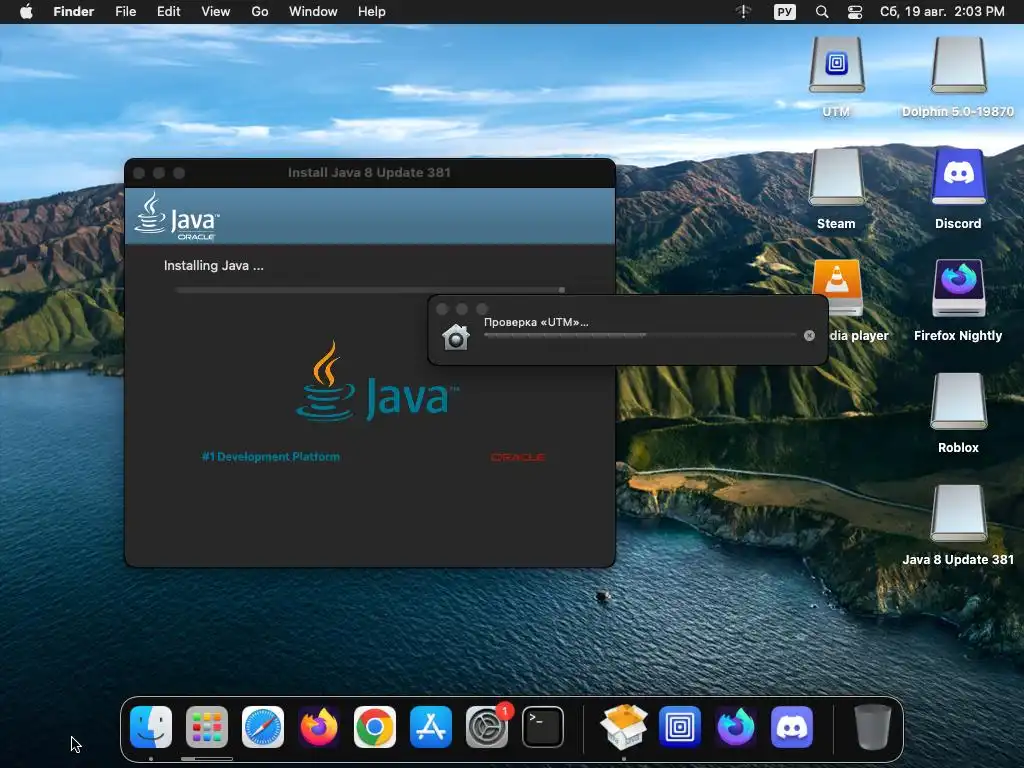Image resolution: width=1024 pixels, height=768 pixels.
Task: Open the Roblox disk icon
Action: click(958, 401)
